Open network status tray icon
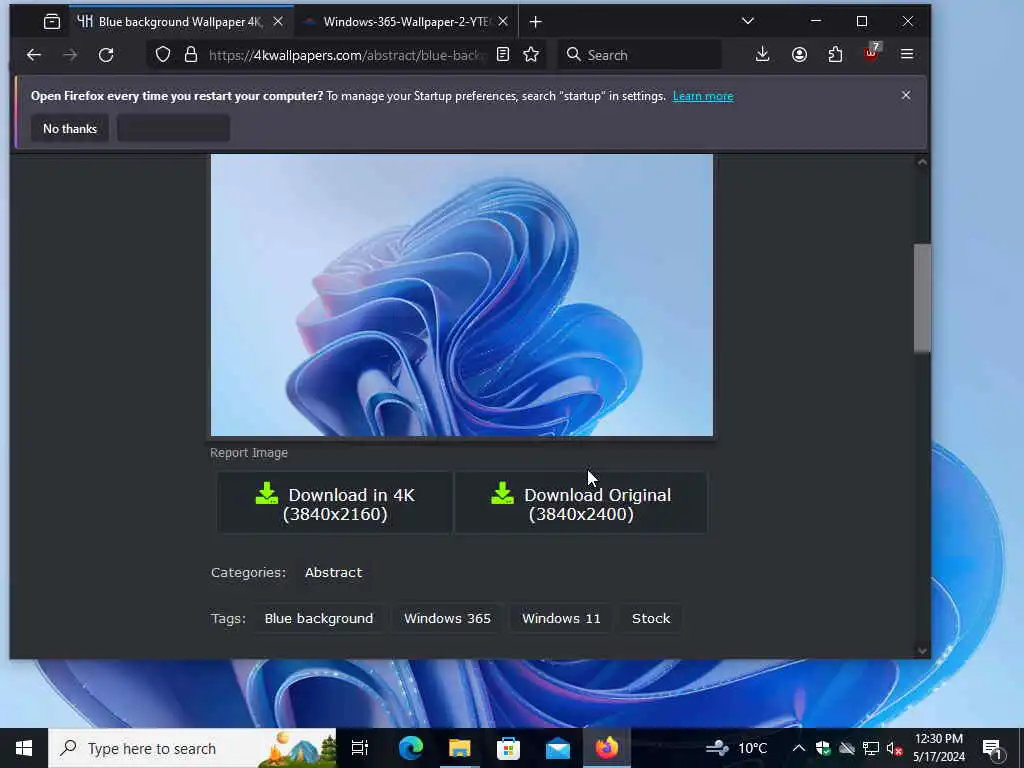 (871, 748)
